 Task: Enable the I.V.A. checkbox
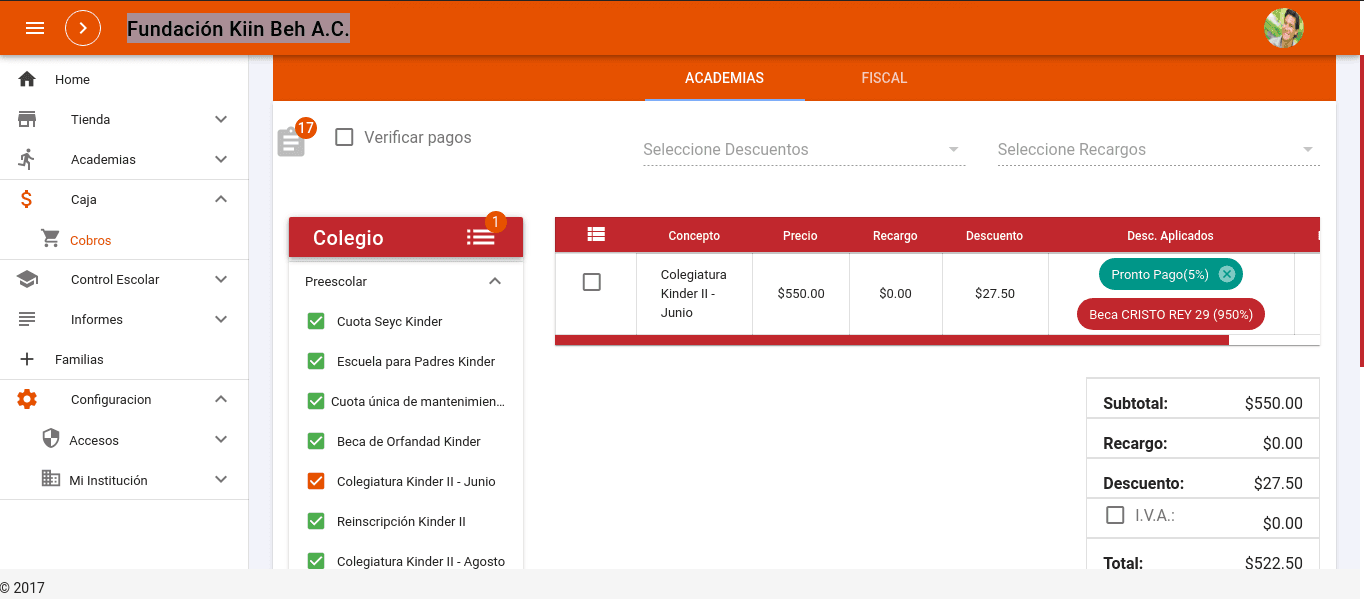[1115, 515]
